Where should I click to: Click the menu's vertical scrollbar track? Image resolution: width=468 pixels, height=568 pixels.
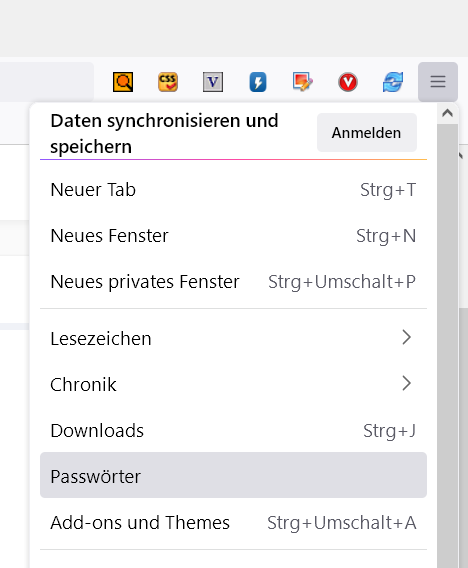coord(447,346)
